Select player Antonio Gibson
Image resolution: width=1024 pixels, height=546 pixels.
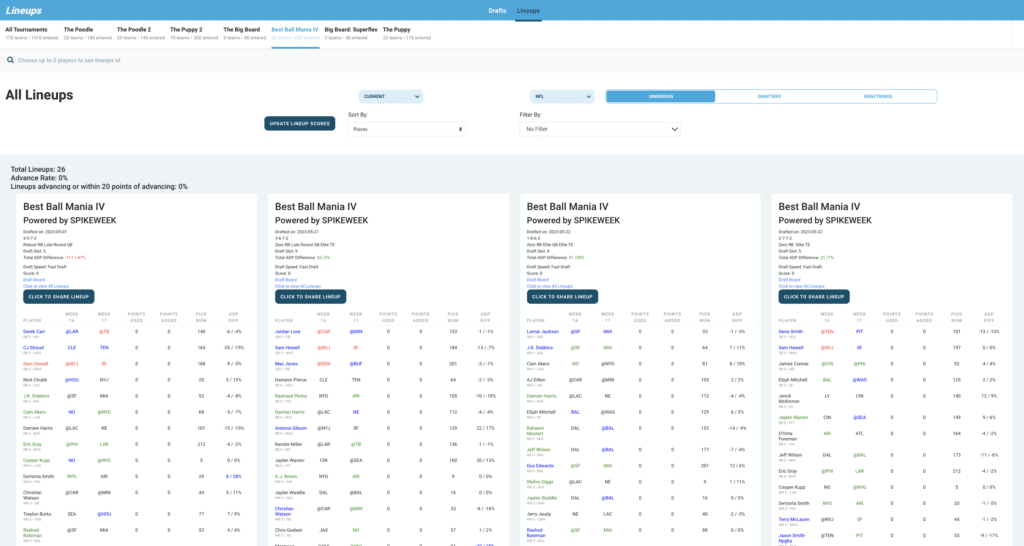coord(291,428)
